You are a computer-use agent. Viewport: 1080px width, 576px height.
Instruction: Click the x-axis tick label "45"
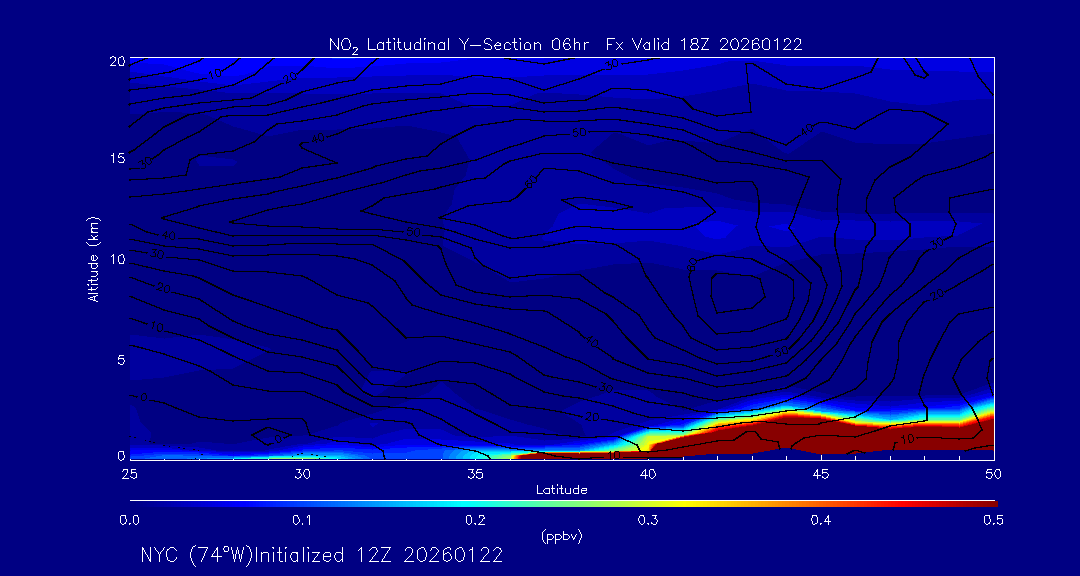click(820, 474)
